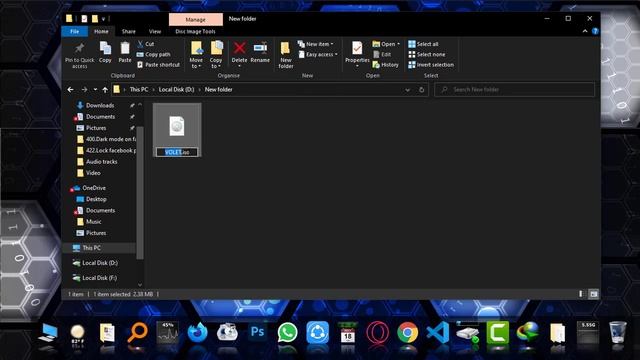Select Music under OneDrive
The height and width of the screenshot is (360, 640).
click(x=93, y=222)
